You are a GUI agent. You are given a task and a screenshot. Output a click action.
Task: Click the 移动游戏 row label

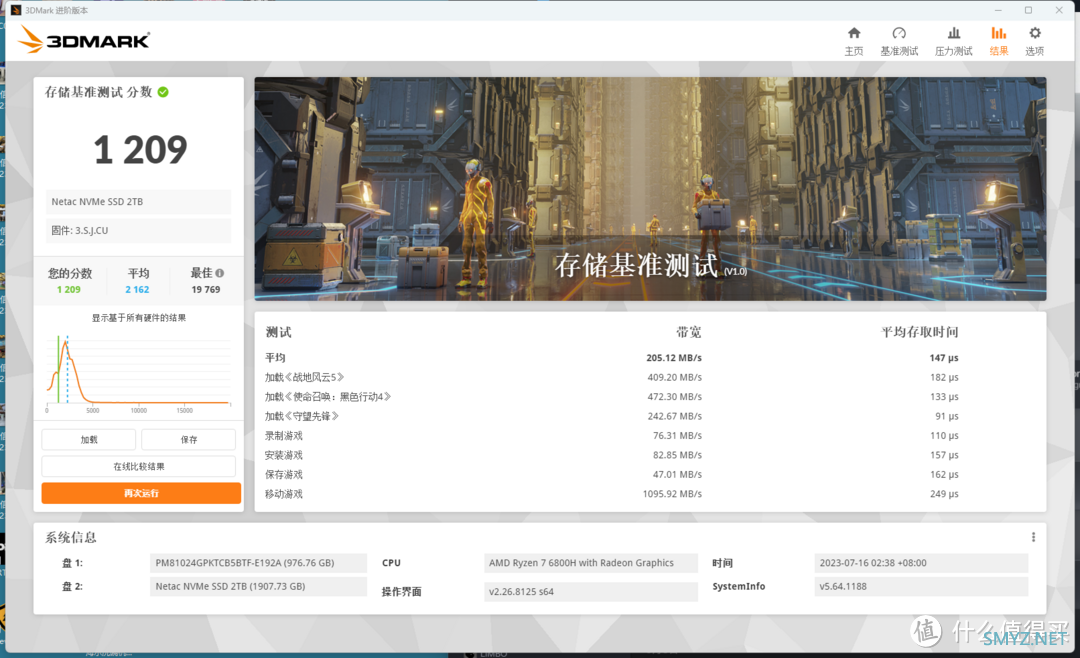(x=284, y=494)
